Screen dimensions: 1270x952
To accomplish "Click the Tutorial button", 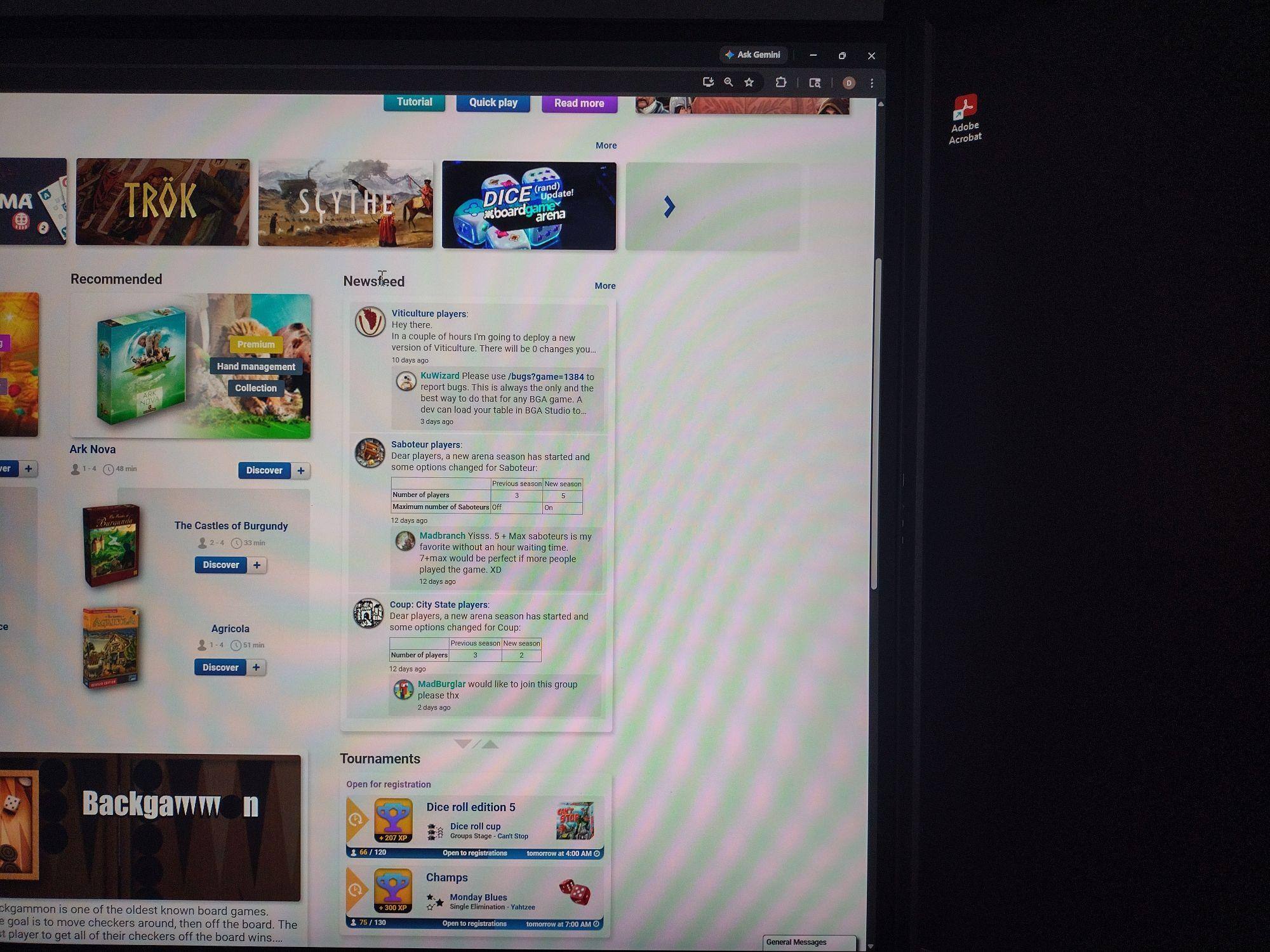I will click(x=414, y=102).
